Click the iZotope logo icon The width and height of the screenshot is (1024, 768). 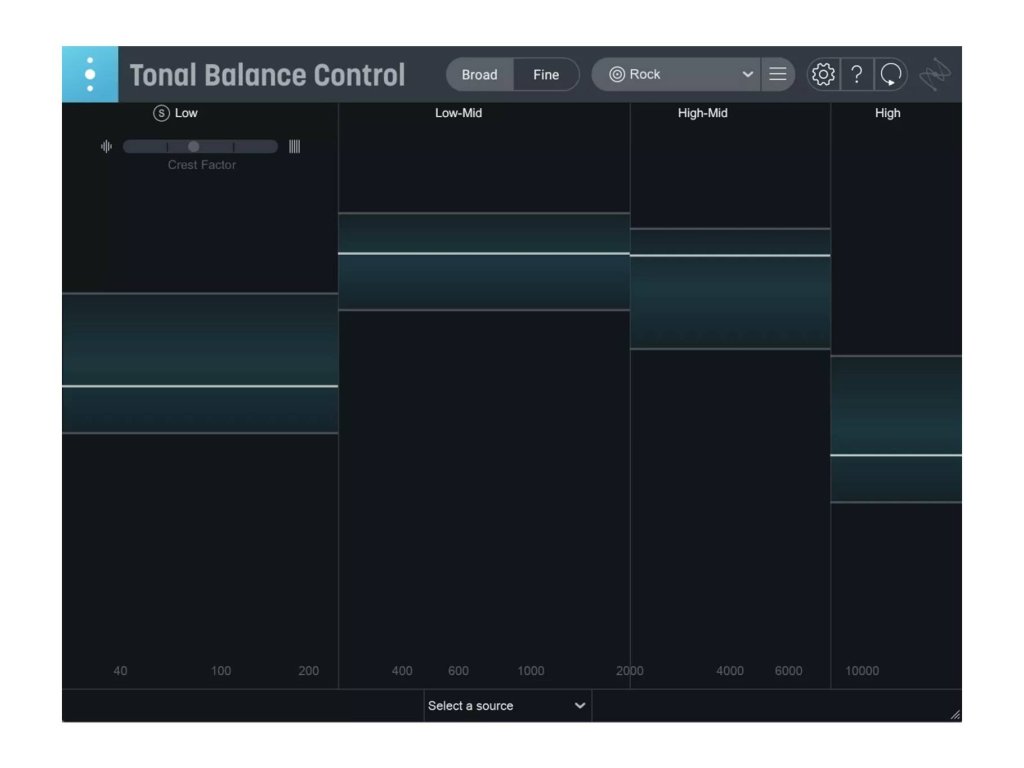tap(935, 74)
